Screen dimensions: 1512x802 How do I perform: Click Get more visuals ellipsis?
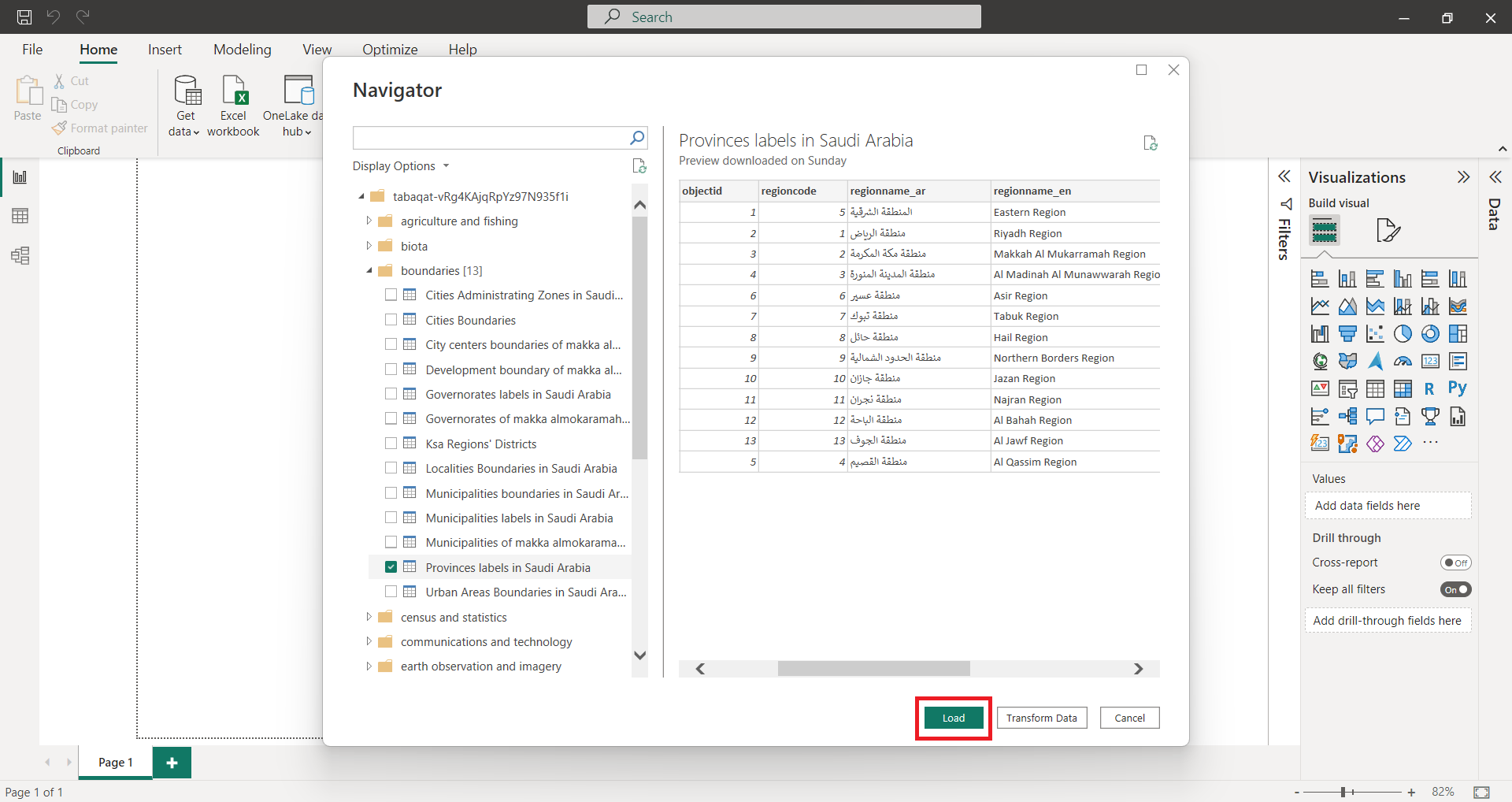1430,443
